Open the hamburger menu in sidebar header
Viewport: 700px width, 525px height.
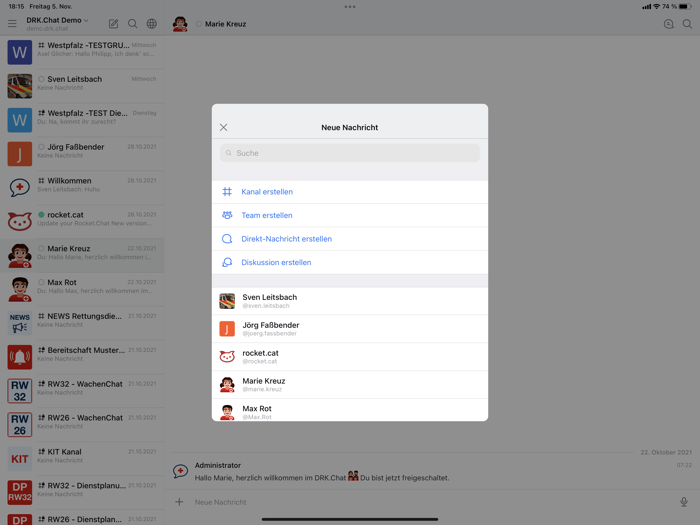pos(12,24)
